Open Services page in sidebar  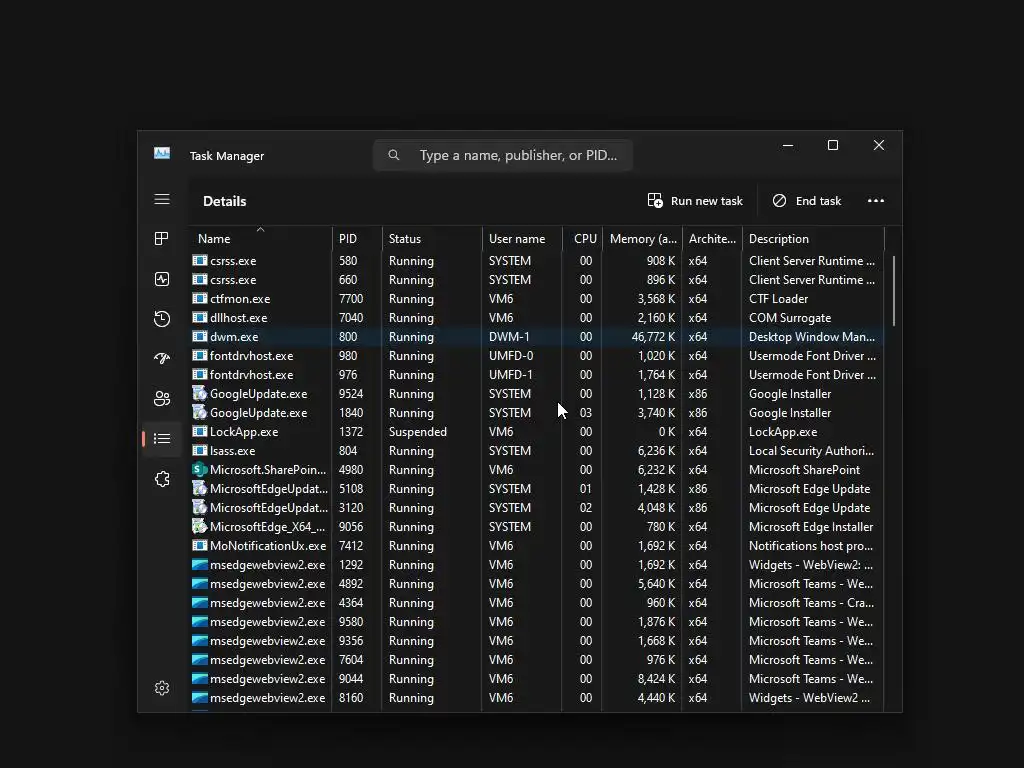[x=162, y=479]
